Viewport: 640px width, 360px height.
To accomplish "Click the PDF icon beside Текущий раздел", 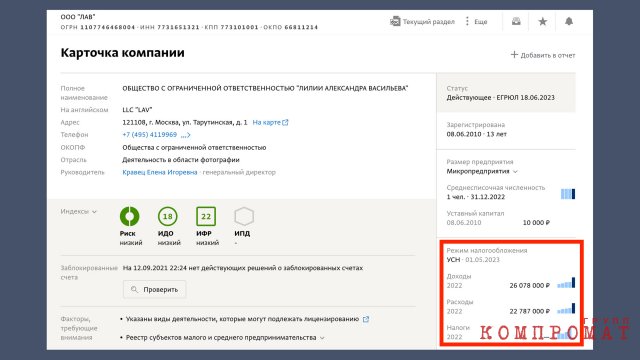I will pyautogui.click(x=395, y=21).
